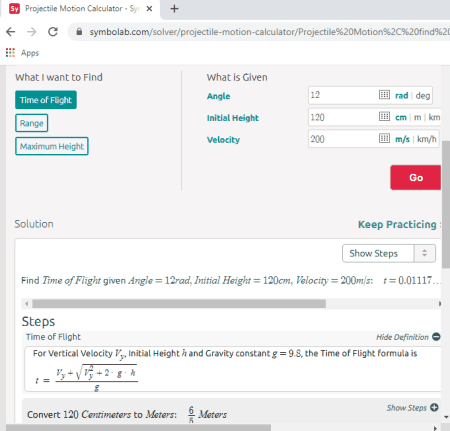The image size is (450, 431).
Task: Go forward using the browser forward arrow
Action: tap(32, 32)
